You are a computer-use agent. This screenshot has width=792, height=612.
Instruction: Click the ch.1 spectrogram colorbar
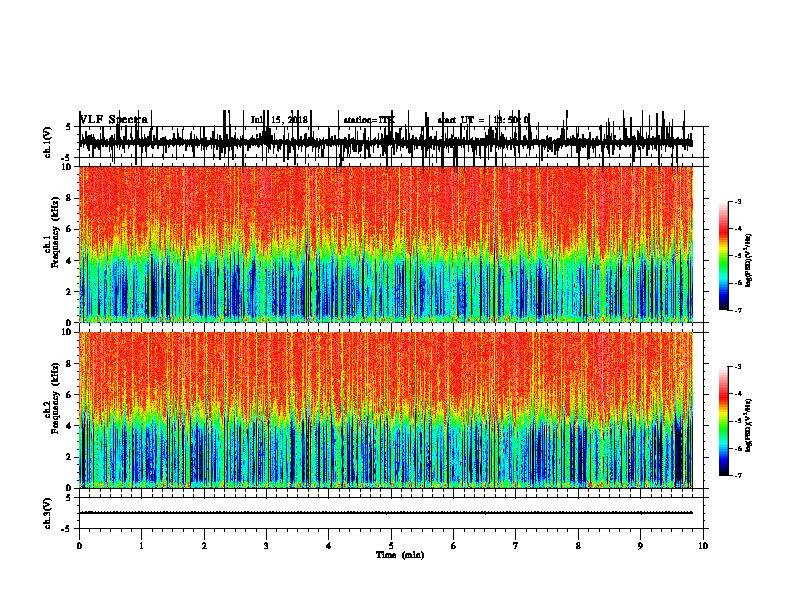click(x=724, y=256)
